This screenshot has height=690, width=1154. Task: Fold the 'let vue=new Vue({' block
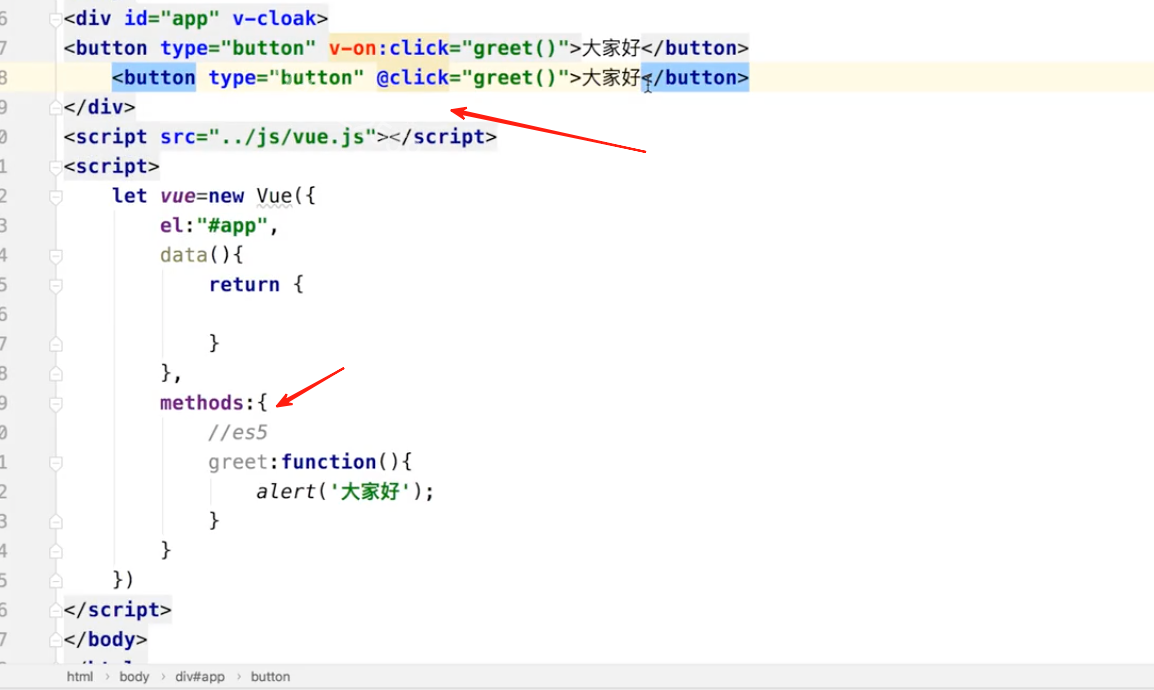[x=56, y=196]
